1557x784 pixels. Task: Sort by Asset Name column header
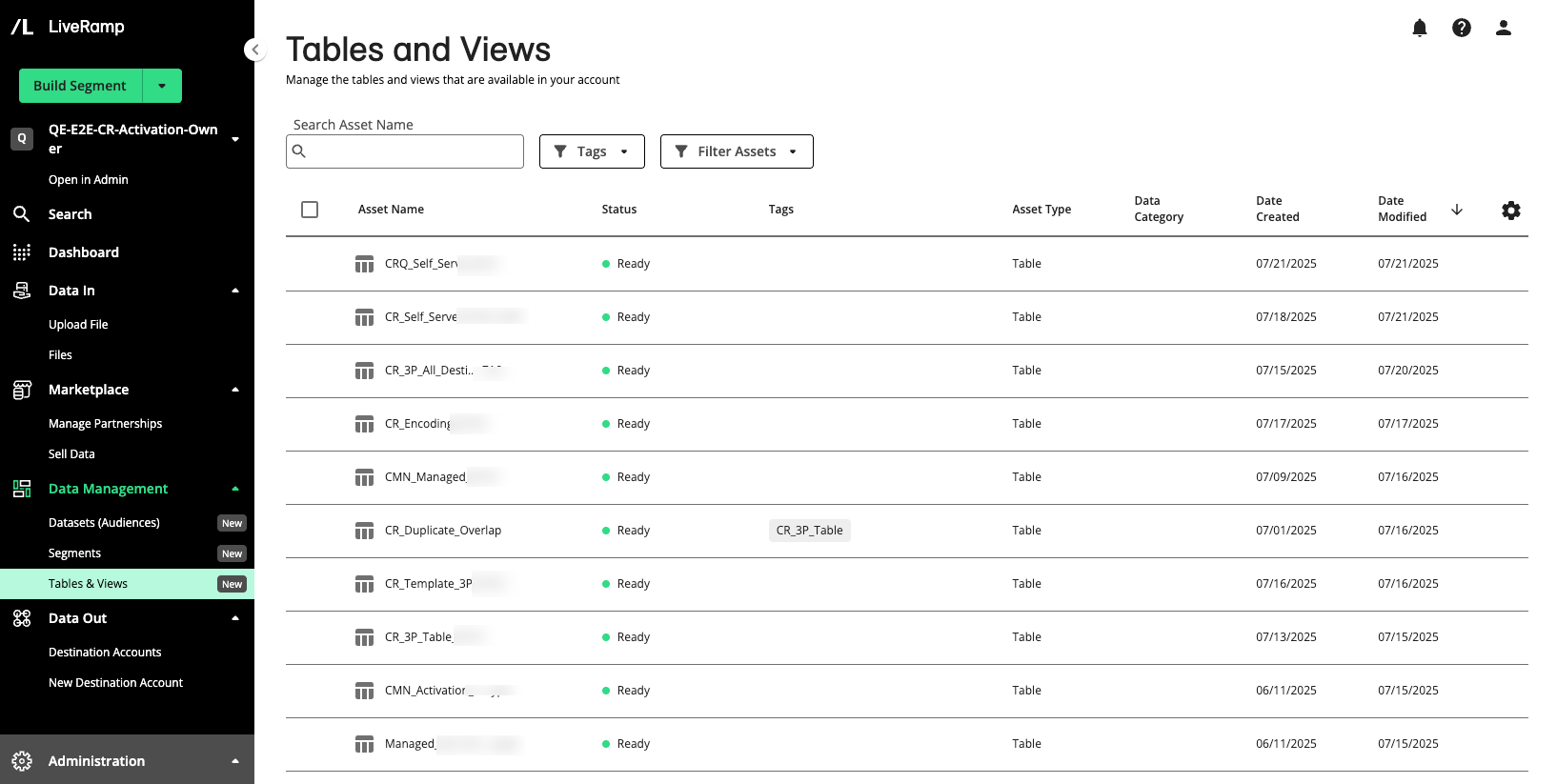click(x=391, y=210)
